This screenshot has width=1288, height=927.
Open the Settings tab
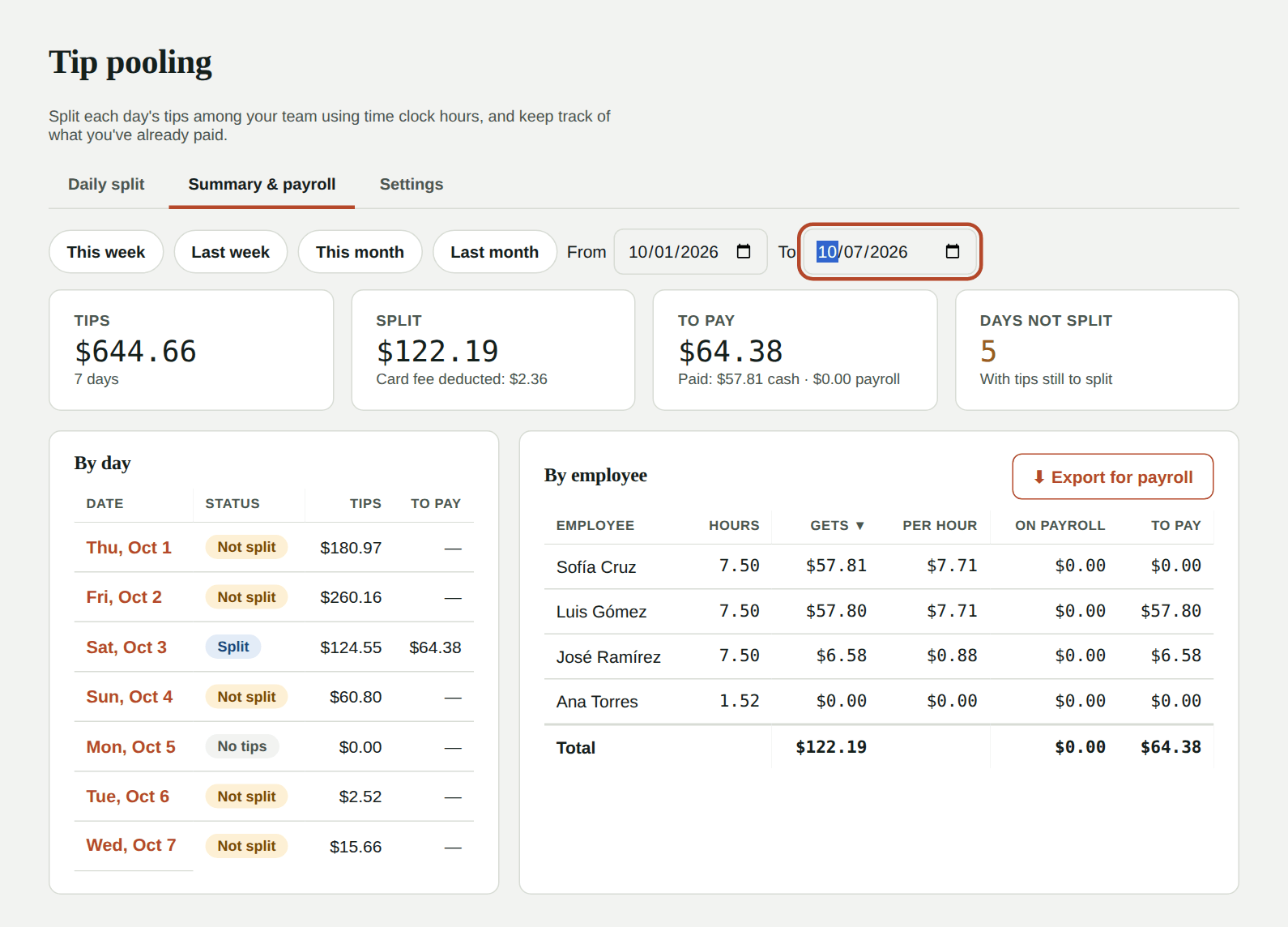[412, 184]
